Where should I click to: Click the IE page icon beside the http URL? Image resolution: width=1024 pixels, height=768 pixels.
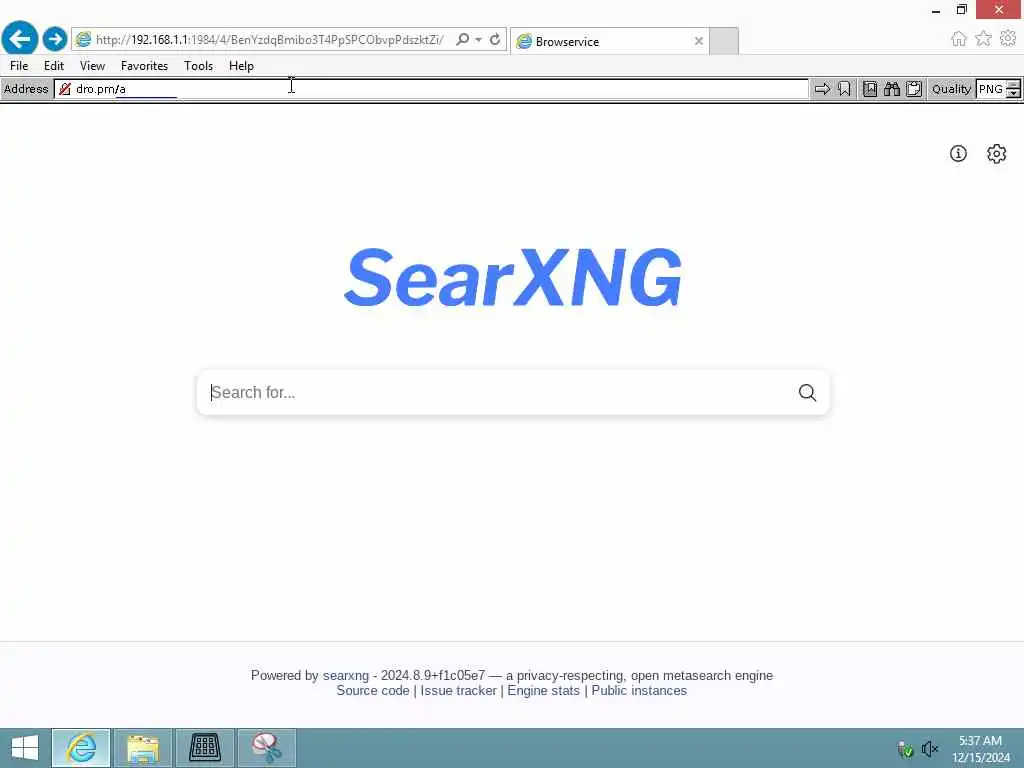83,39
